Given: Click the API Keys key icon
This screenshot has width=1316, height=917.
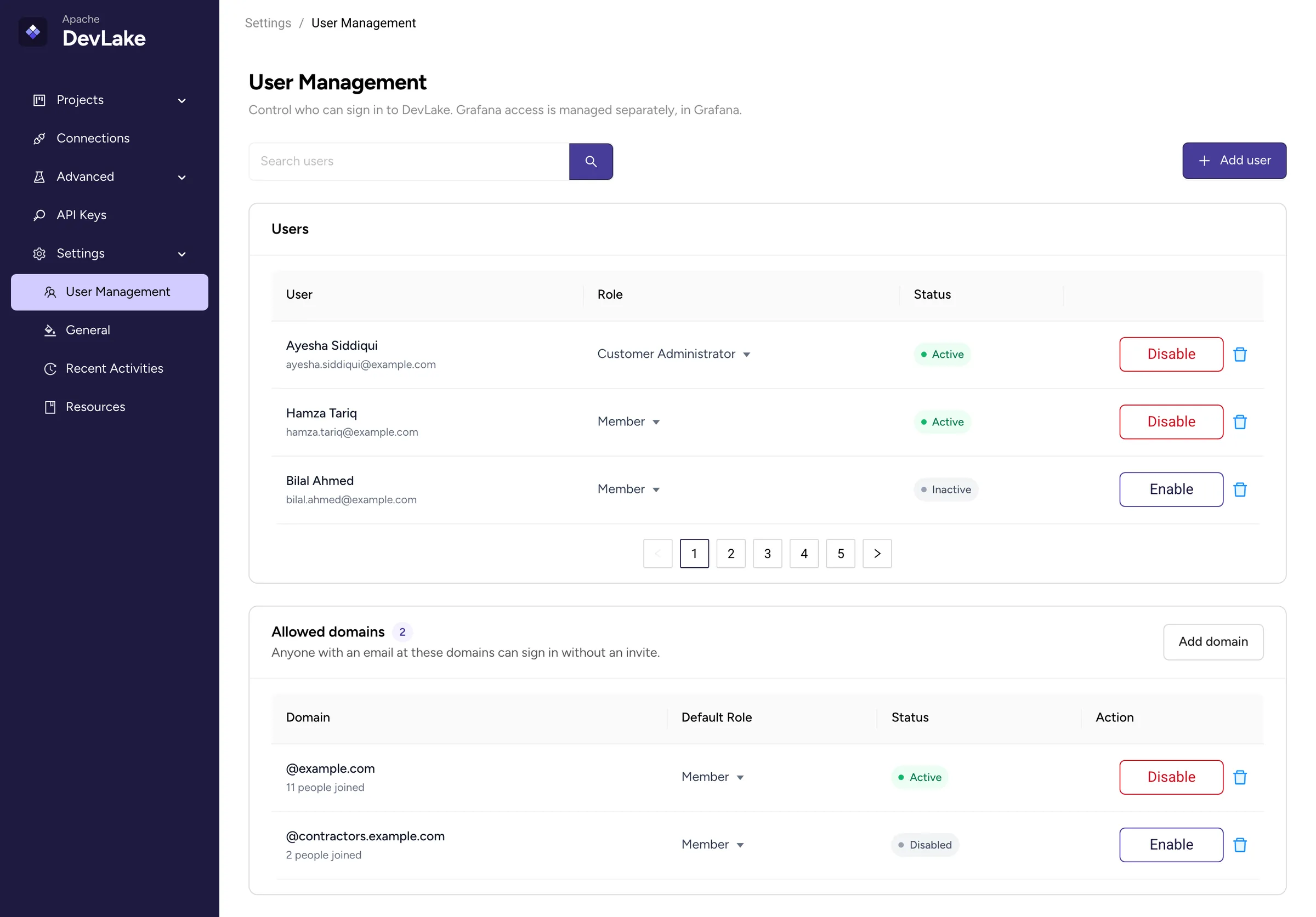Looking at the screenshot, I should 39,215.
